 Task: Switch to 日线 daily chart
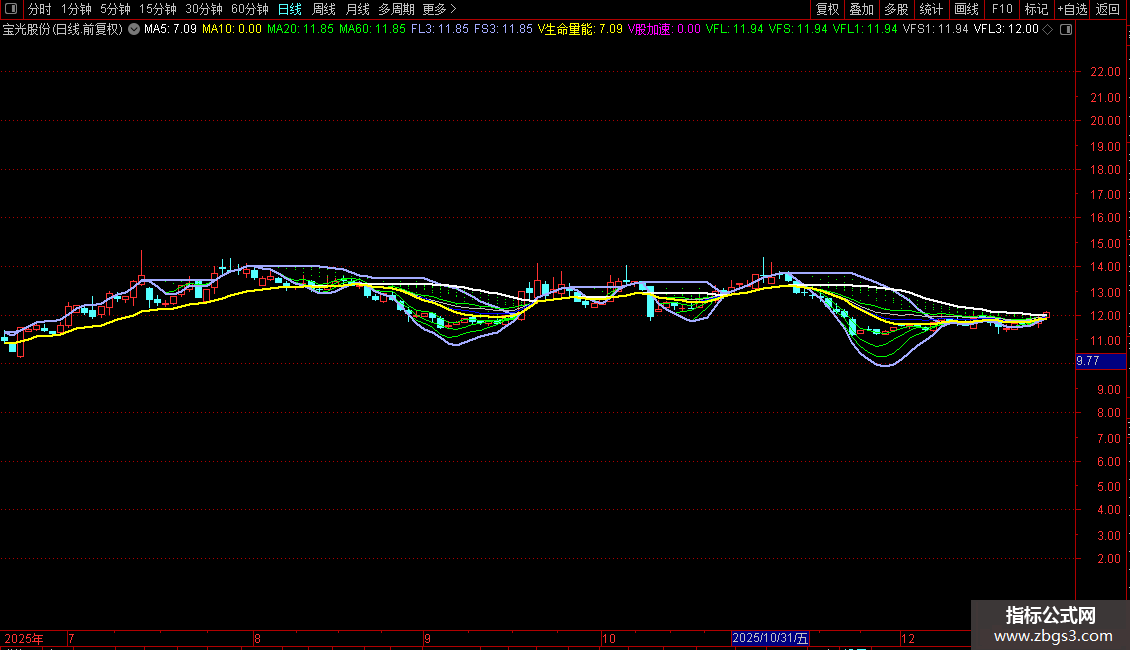(x=290, y=9)
